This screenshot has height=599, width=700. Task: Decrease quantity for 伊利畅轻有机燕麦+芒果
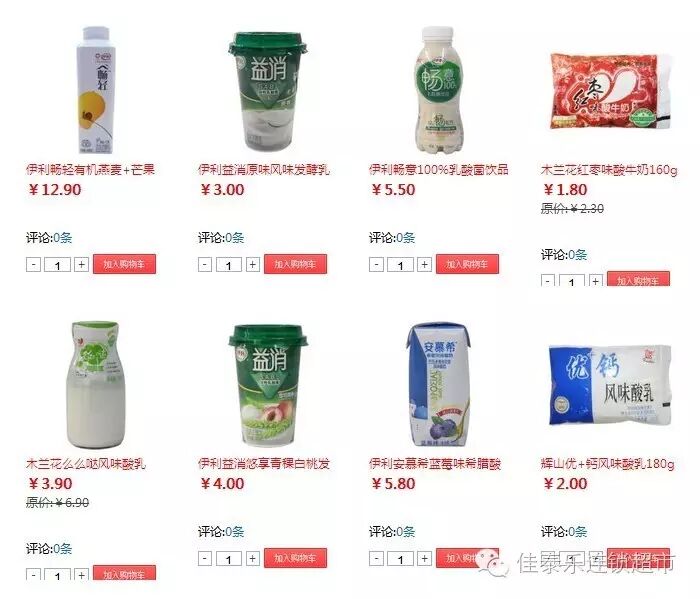tap(33, 265)
